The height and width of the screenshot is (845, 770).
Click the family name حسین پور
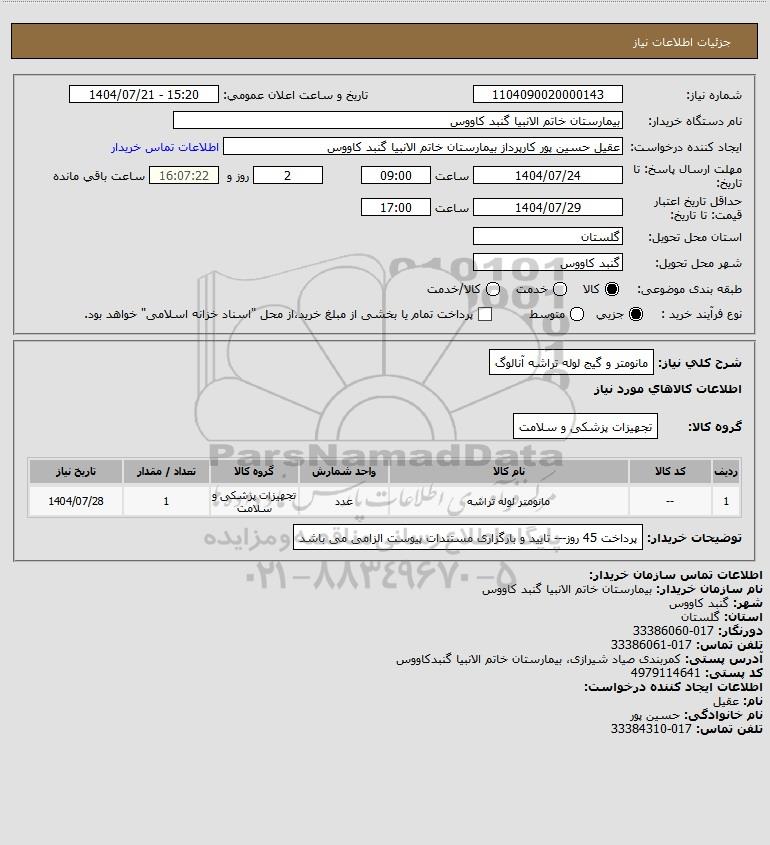click(x=655, y=715)
